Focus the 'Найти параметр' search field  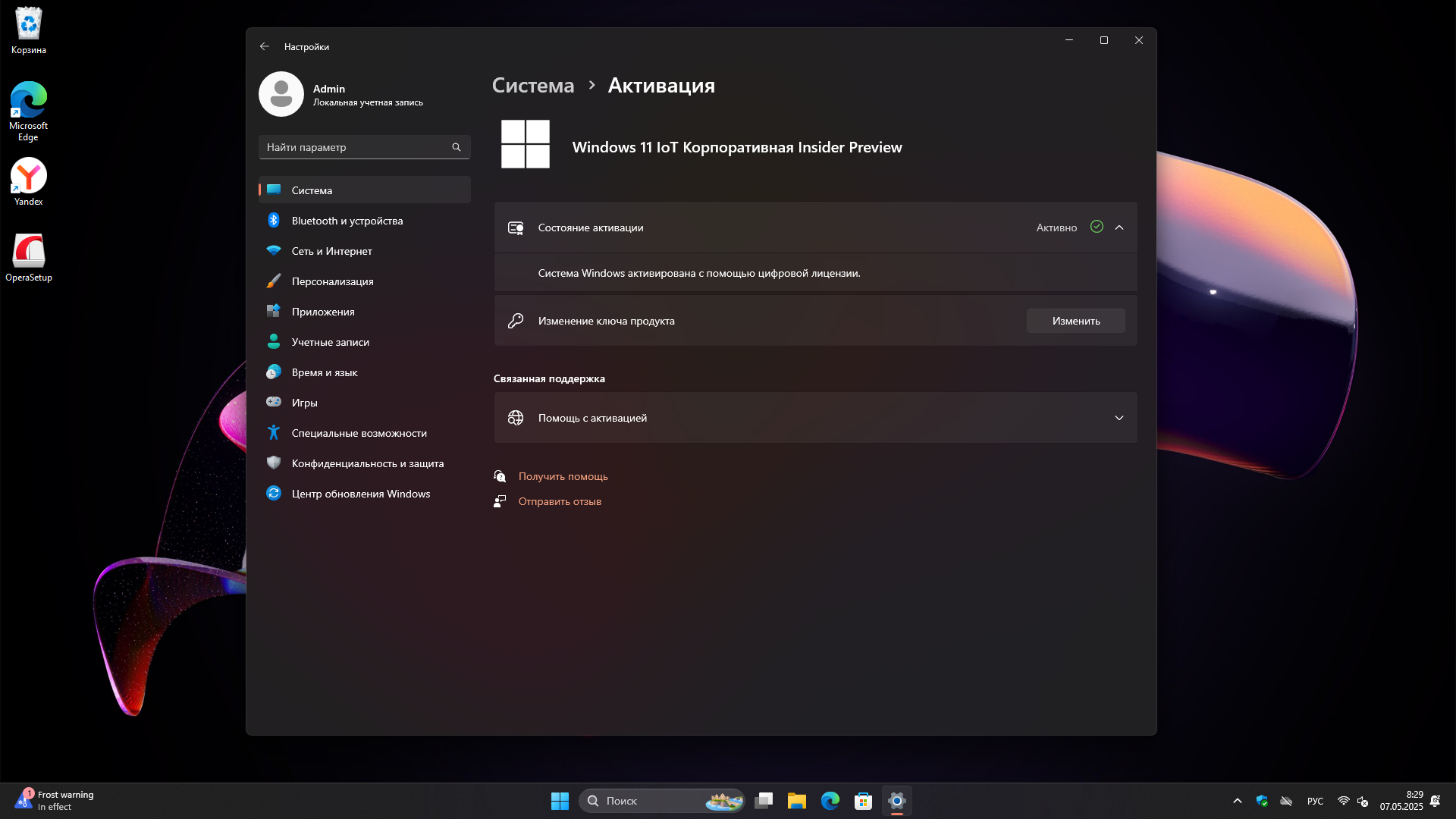click(364, 147)
